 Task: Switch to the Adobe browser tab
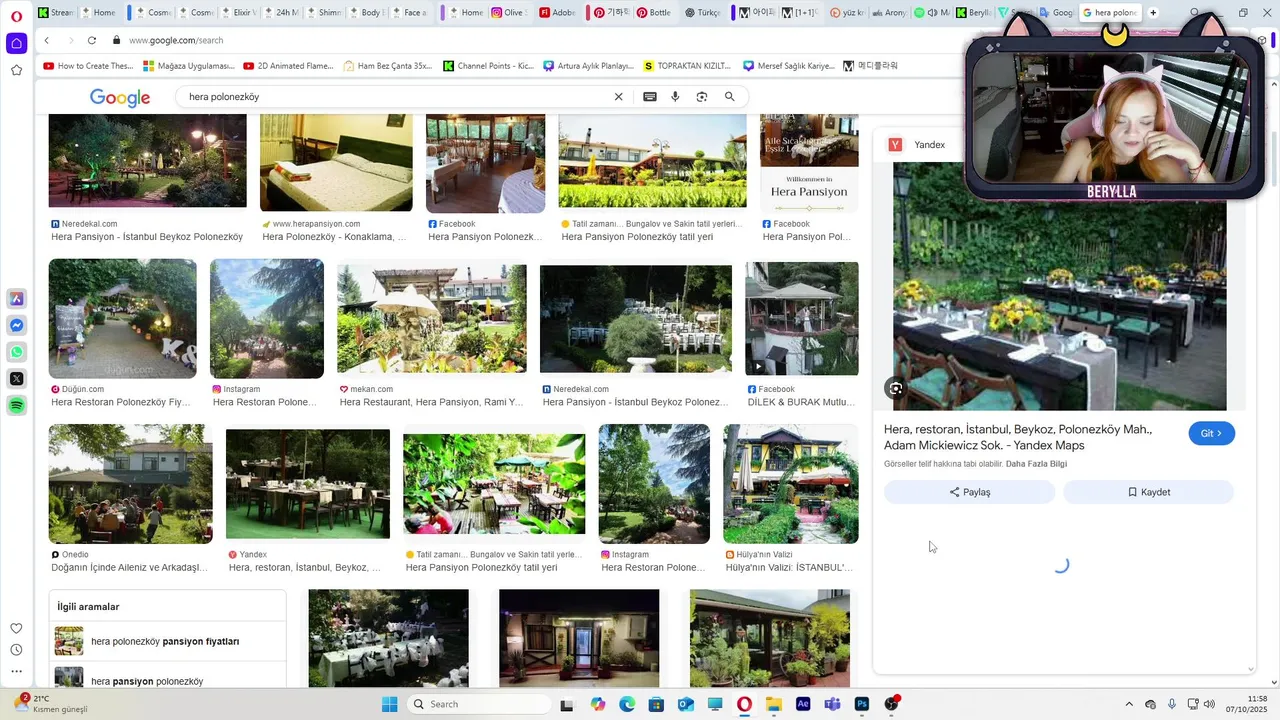(x=557, y=13)
